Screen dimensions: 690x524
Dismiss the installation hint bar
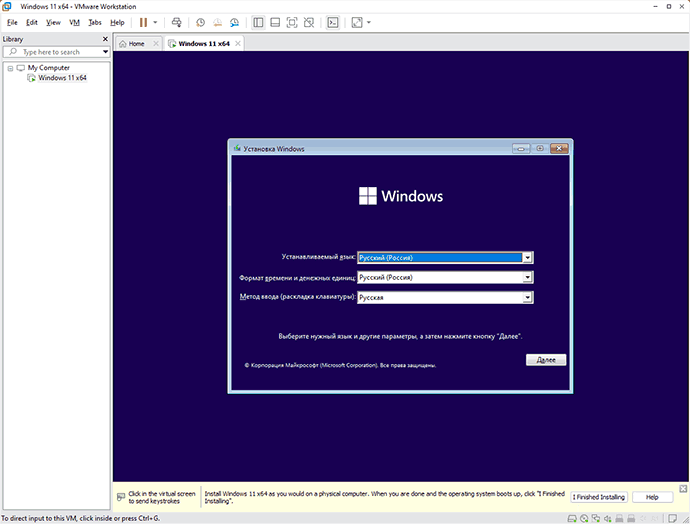coord(683,489)
